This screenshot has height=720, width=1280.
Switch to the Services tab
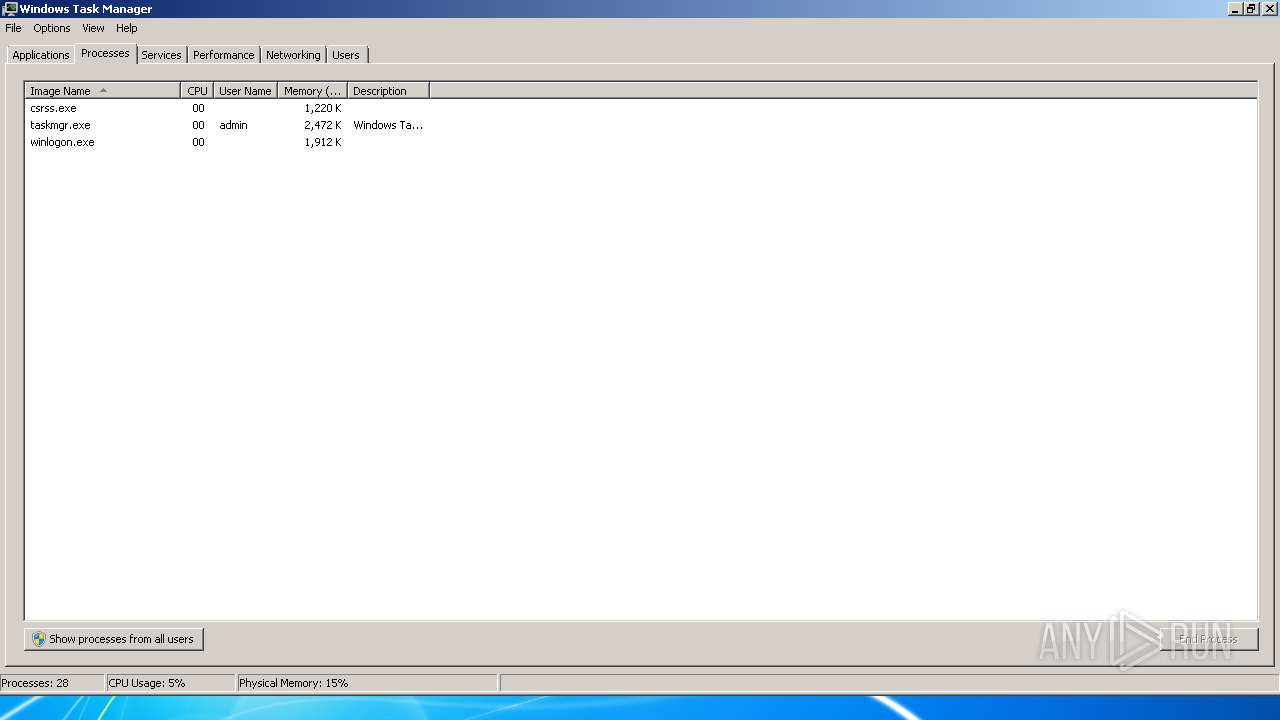tap(161, 55)
